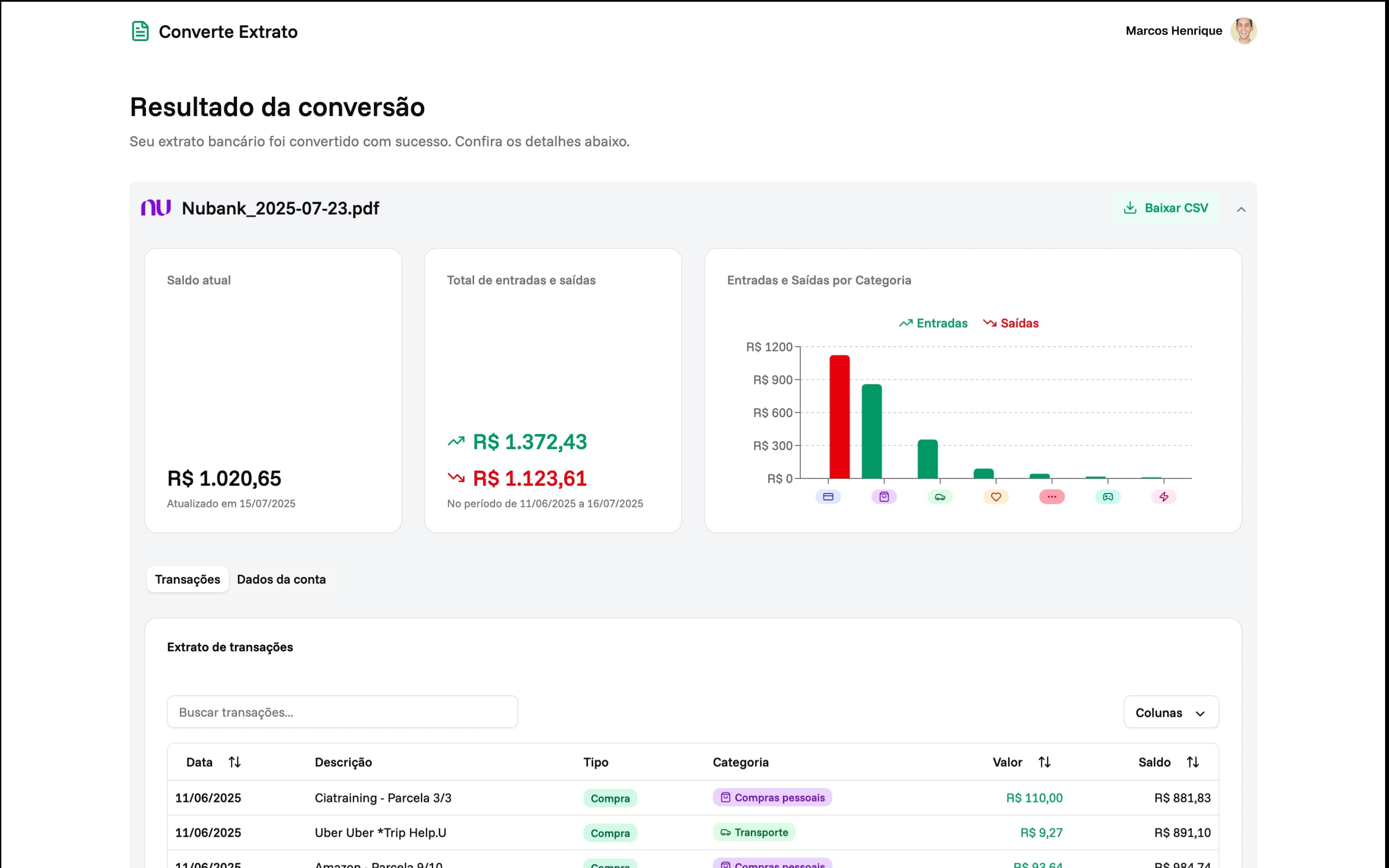Viewport: 1389px width, 868px height.
Task: Click the Nubank logo icon
Action: [x=156, y=208]
